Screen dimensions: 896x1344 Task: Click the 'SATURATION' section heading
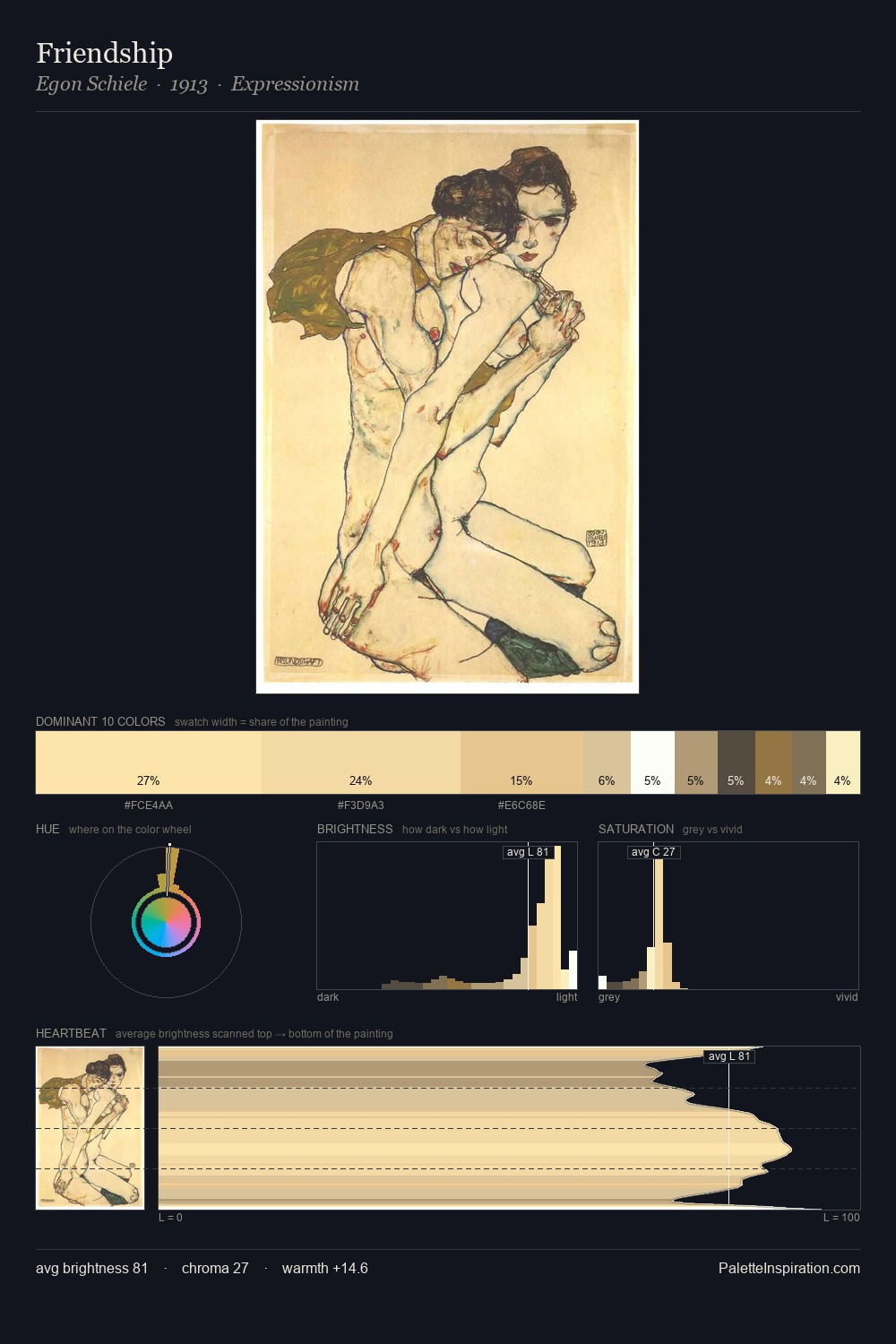point(636,829)
